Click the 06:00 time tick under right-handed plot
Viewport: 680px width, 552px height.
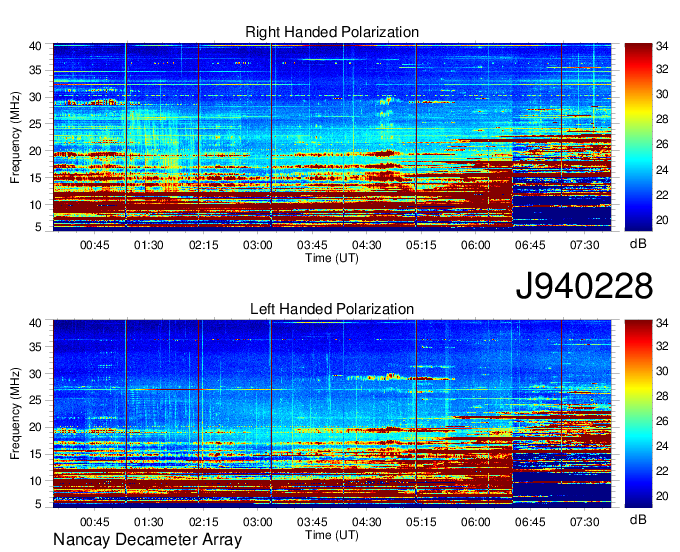click(475, 245)
